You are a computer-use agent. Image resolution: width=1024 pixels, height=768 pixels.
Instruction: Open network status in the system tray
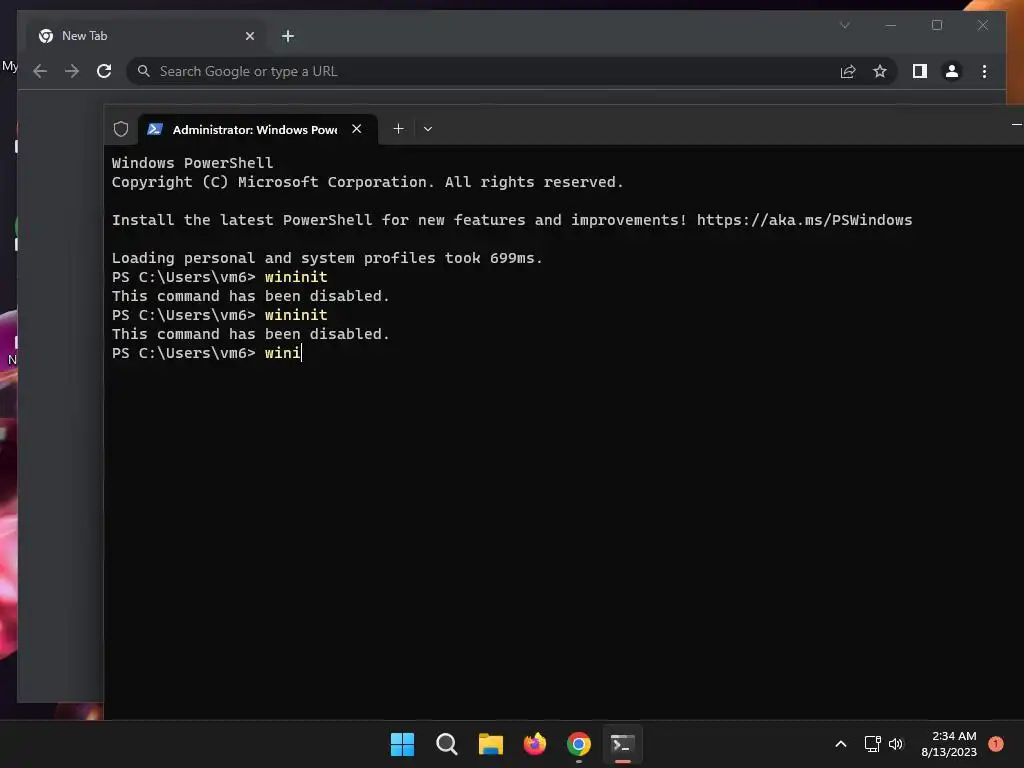872,744
